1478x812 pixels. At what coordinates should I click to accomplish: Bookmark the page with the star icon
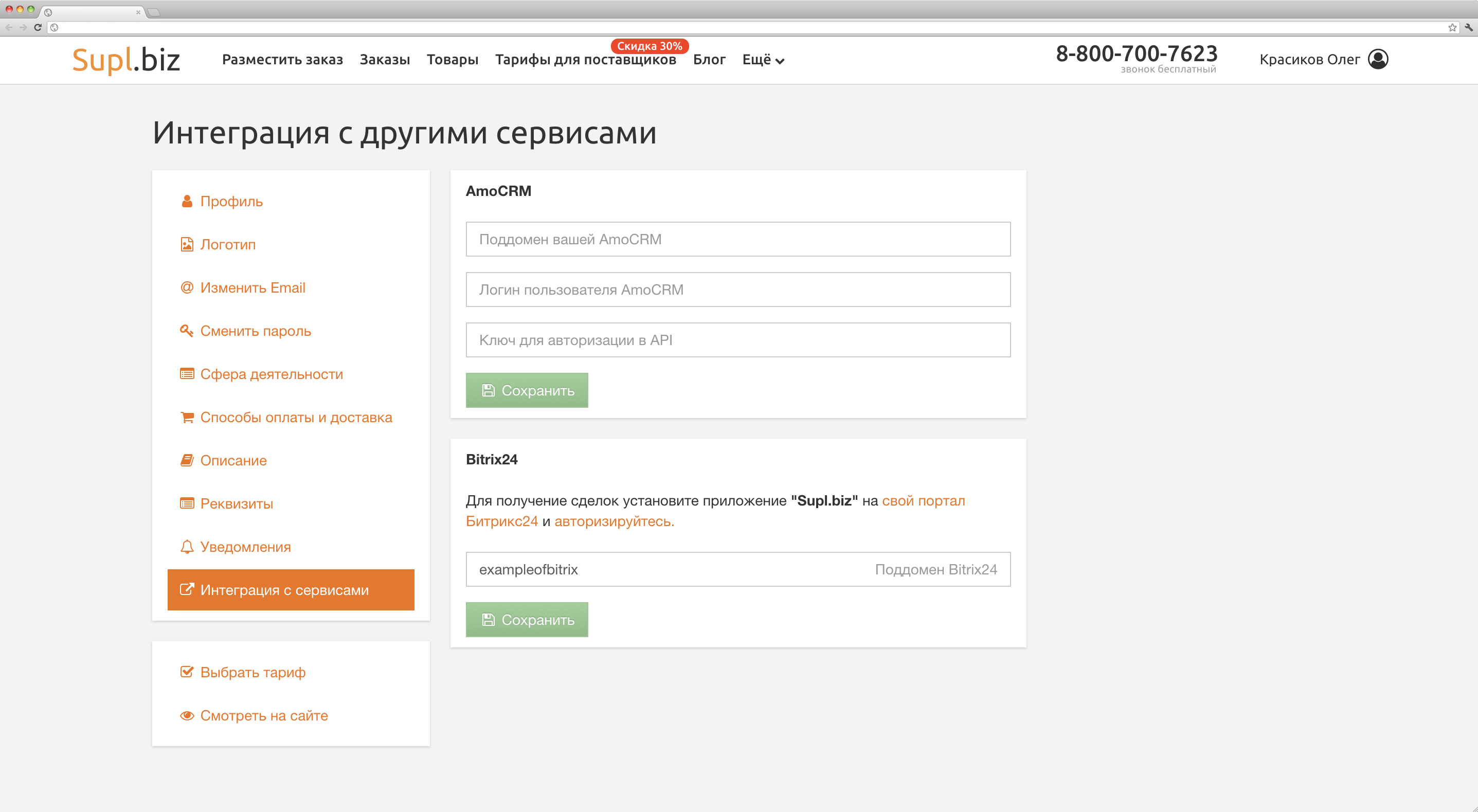click(1452, 27)
